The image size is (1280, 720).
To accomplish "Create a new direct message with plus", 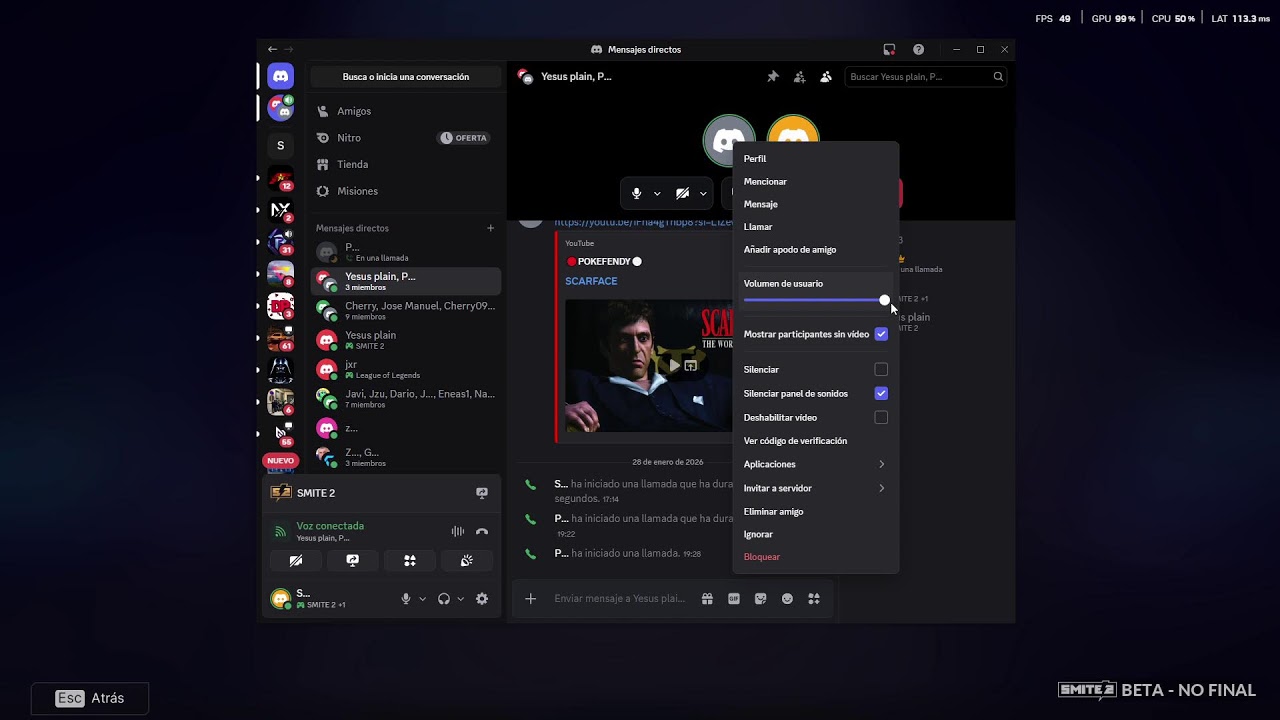I will 490,228.
